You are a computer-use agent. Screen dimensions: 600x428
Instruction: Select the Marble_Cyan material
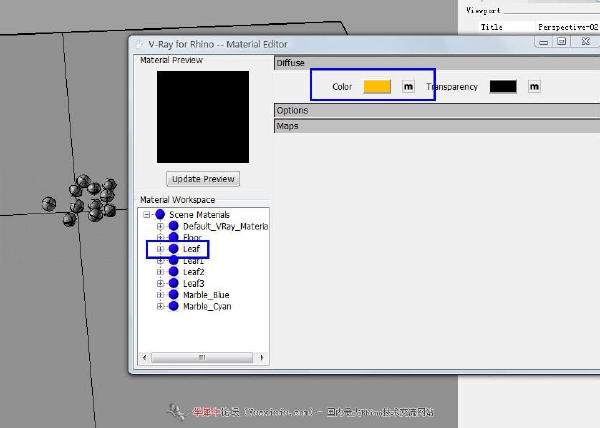pyautogui.click(x=207, y=307)
